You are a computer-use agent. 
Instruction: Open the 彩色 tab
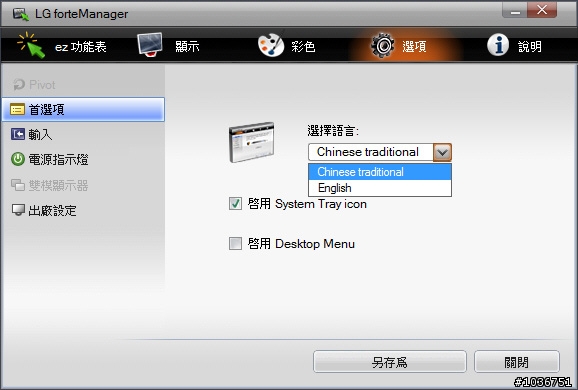coord(286,46)
